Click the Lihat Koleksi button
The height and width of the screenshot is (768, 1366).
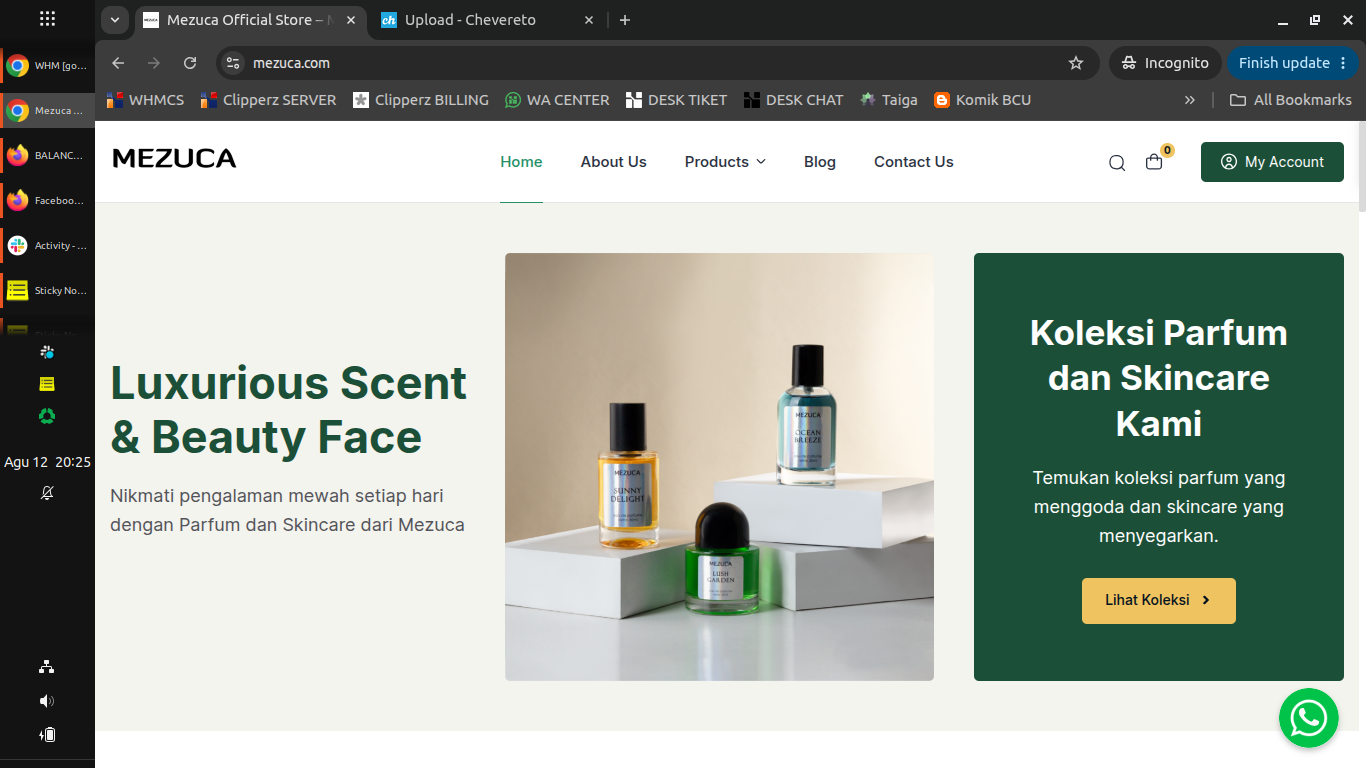(x=1159, y=601)
